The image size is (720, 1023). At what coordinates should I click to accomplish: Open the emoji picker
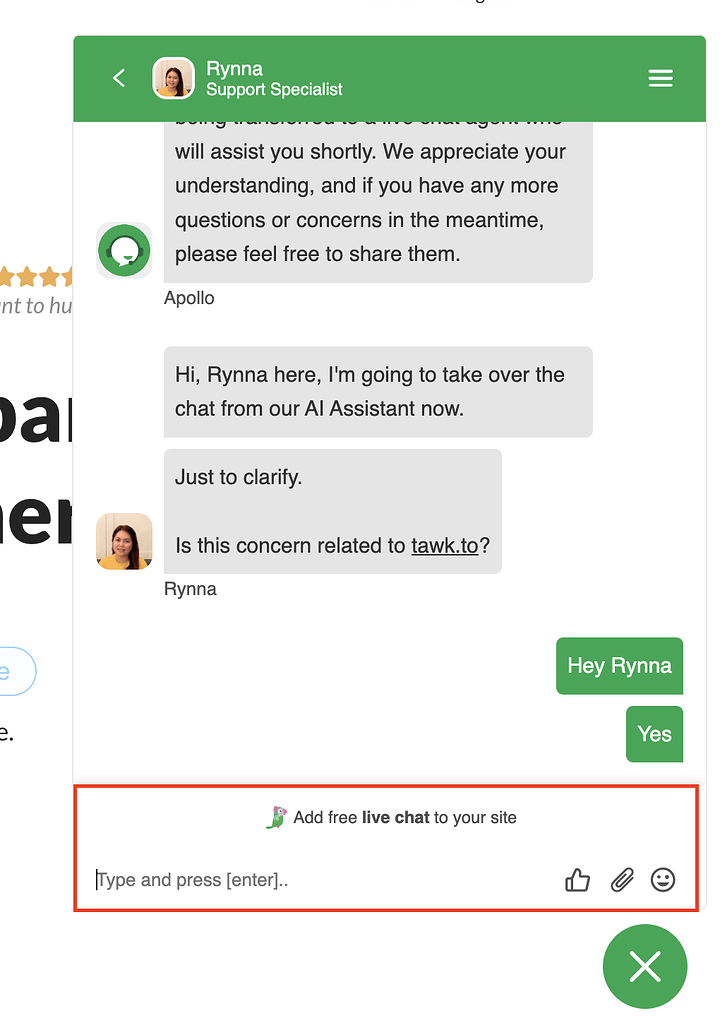[x=663, y=879]
